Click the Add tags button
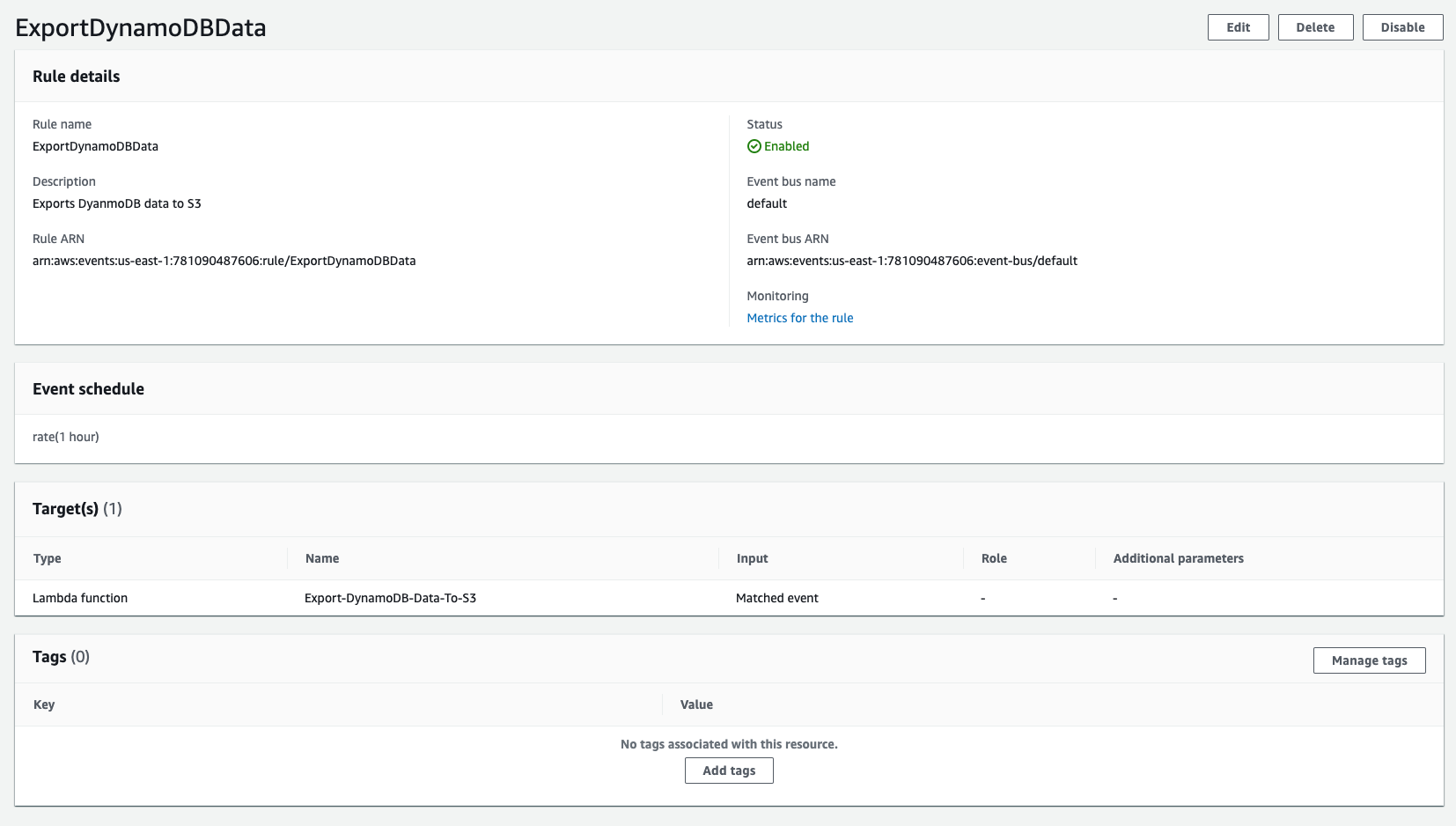This screenshot has width=1456, height=826. click(x=729, y=770)
